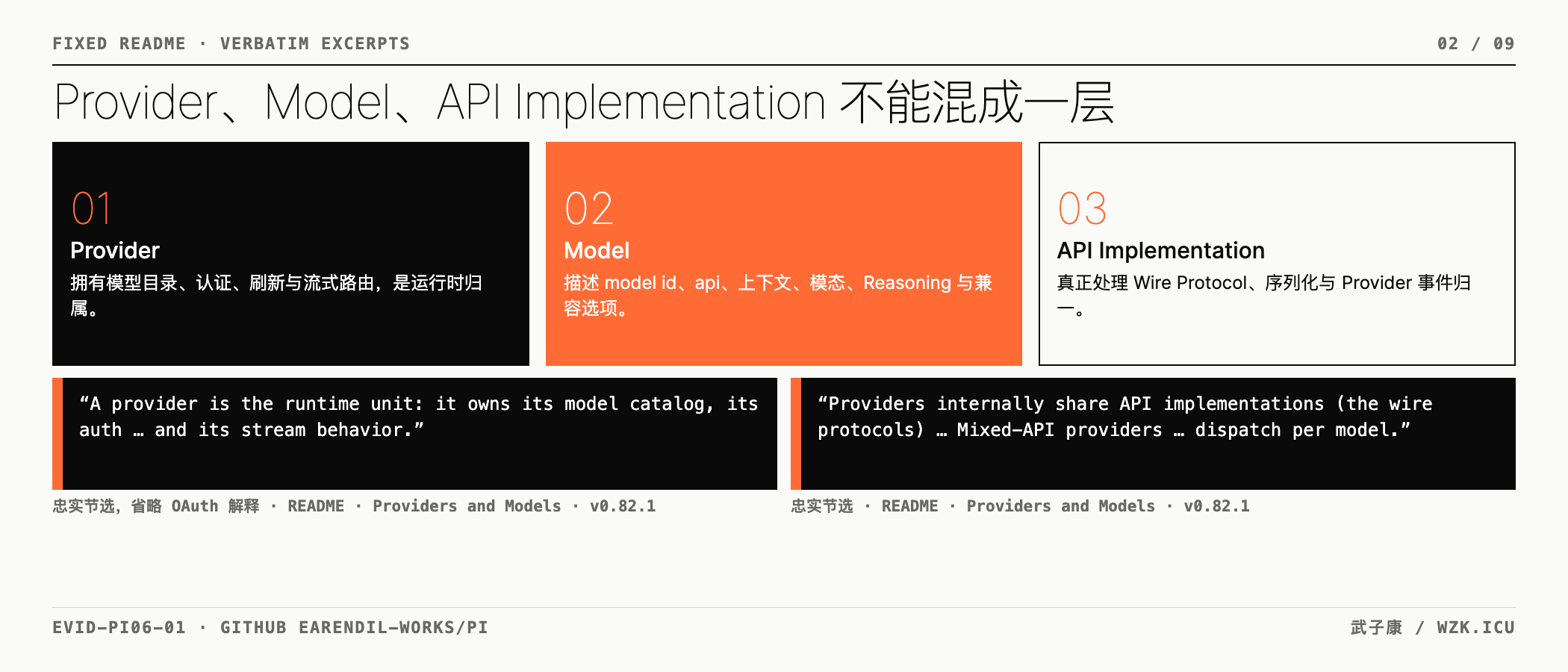Click the orange number '01'
The height and width of the screenshot is (672, 1568).
pos(91,208)
